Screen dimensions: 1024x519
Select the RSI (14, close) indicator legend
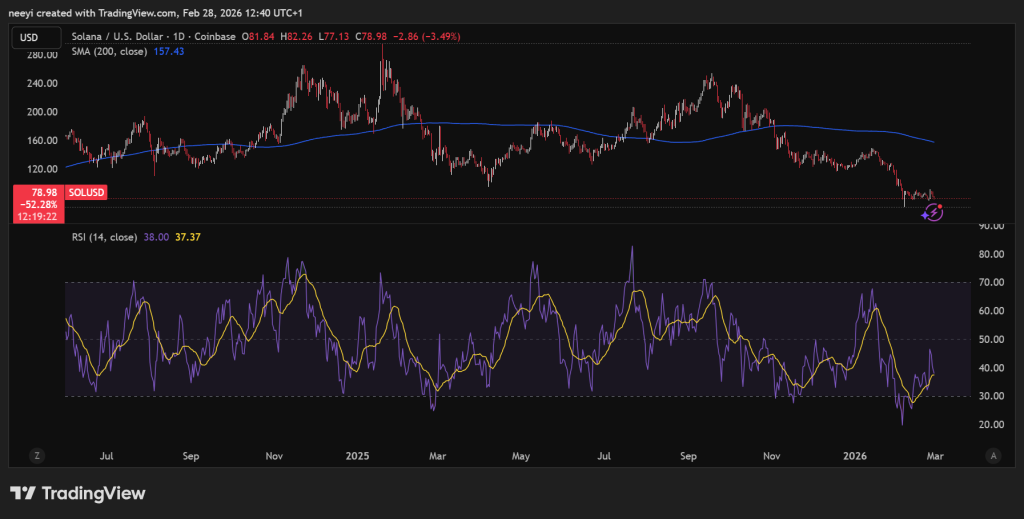(x=102, y=237)
